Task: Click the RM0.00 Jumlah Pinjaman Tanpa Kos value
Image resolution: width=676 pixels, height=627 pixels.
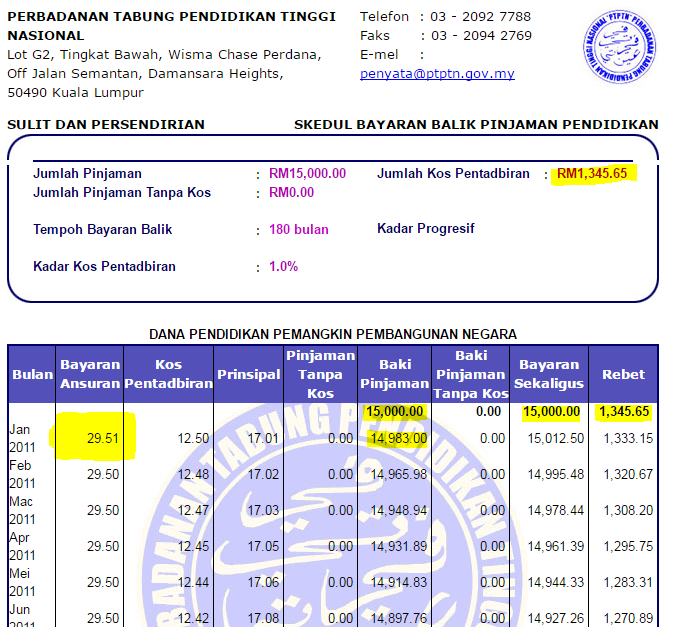Action: pos(291,192)
